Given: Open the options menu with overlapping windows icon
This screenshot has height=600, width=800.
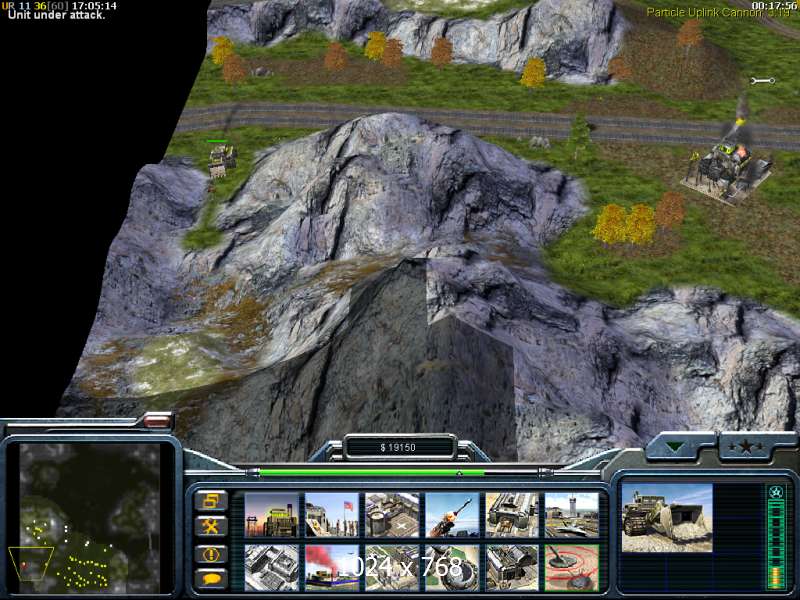Looking at the screenshot, I should (211, 501).
